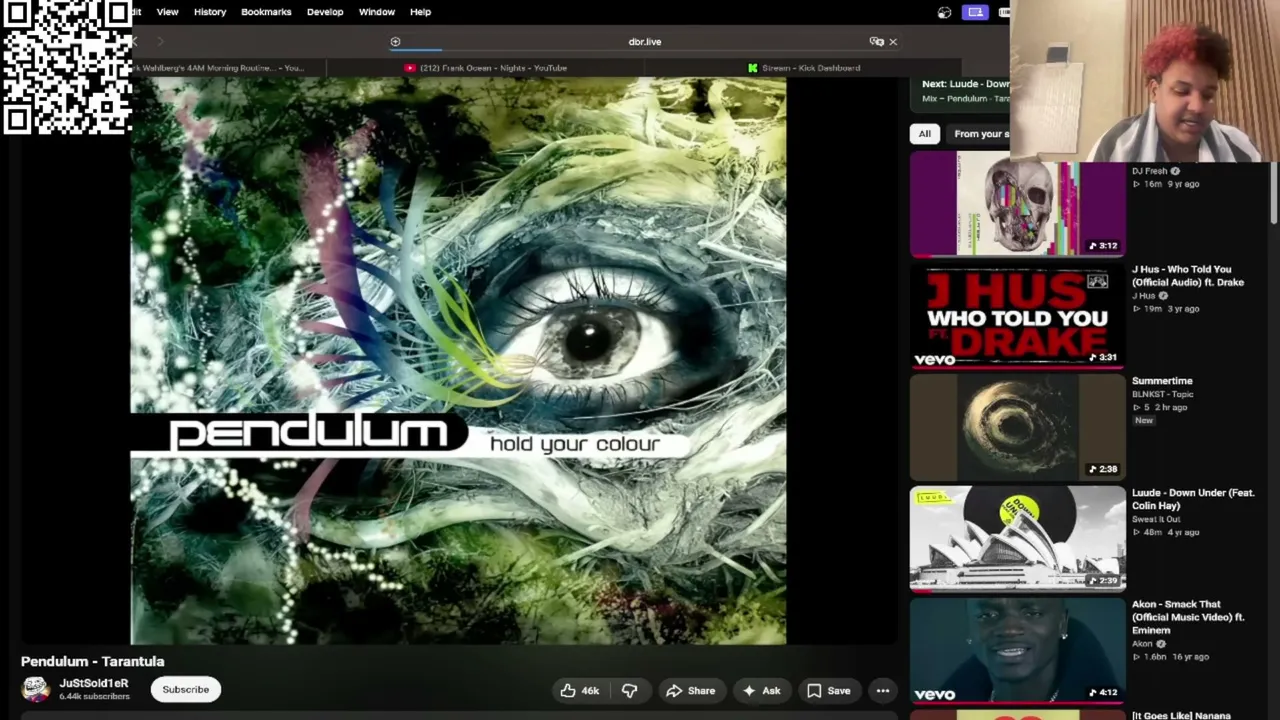The height and width of the screenshot is (720, 1280).
Task: Save the video to a playlist
Action: 828,690
